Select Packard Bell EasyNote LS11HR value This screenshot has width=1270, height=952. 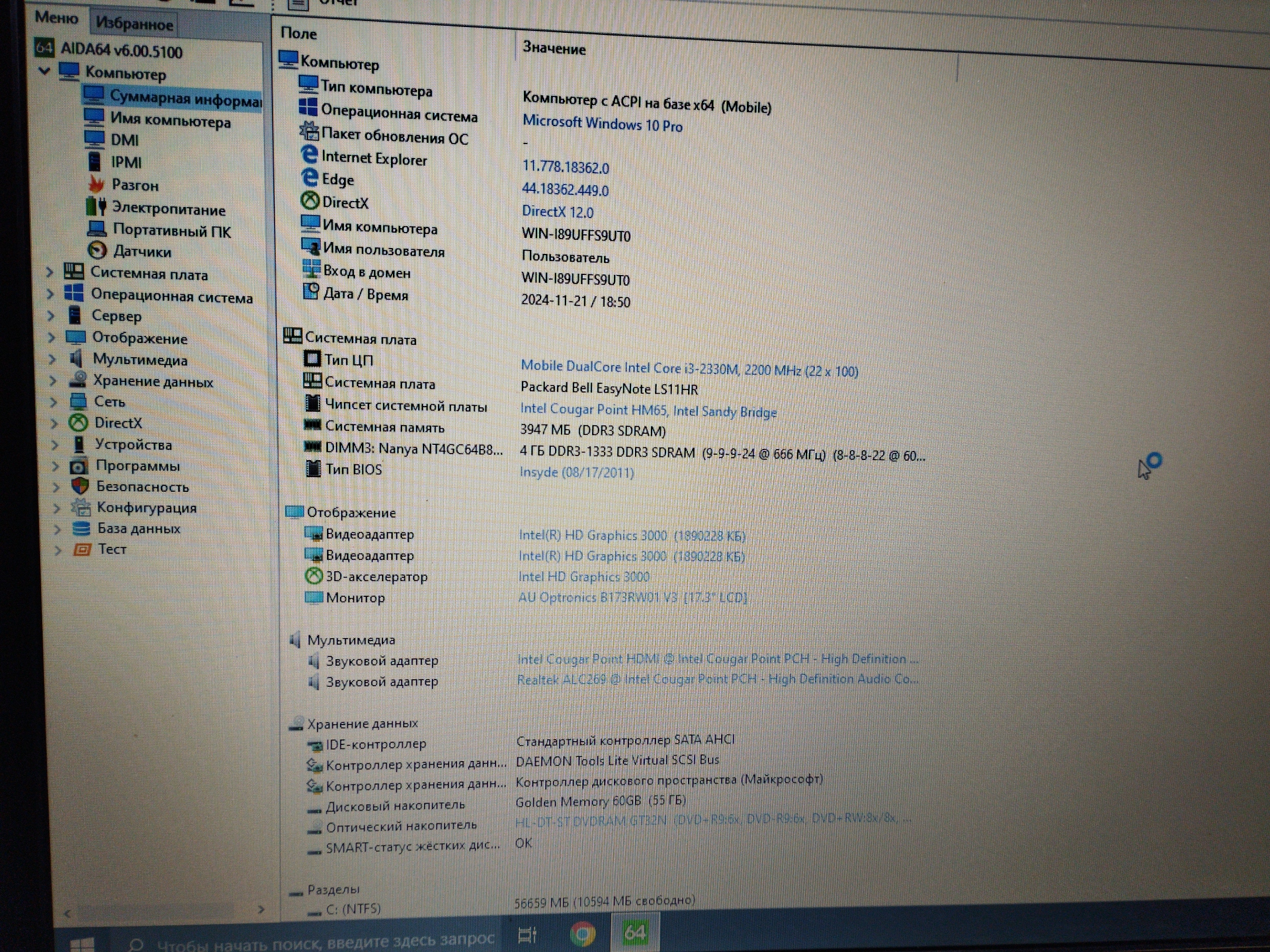(609, 388)
